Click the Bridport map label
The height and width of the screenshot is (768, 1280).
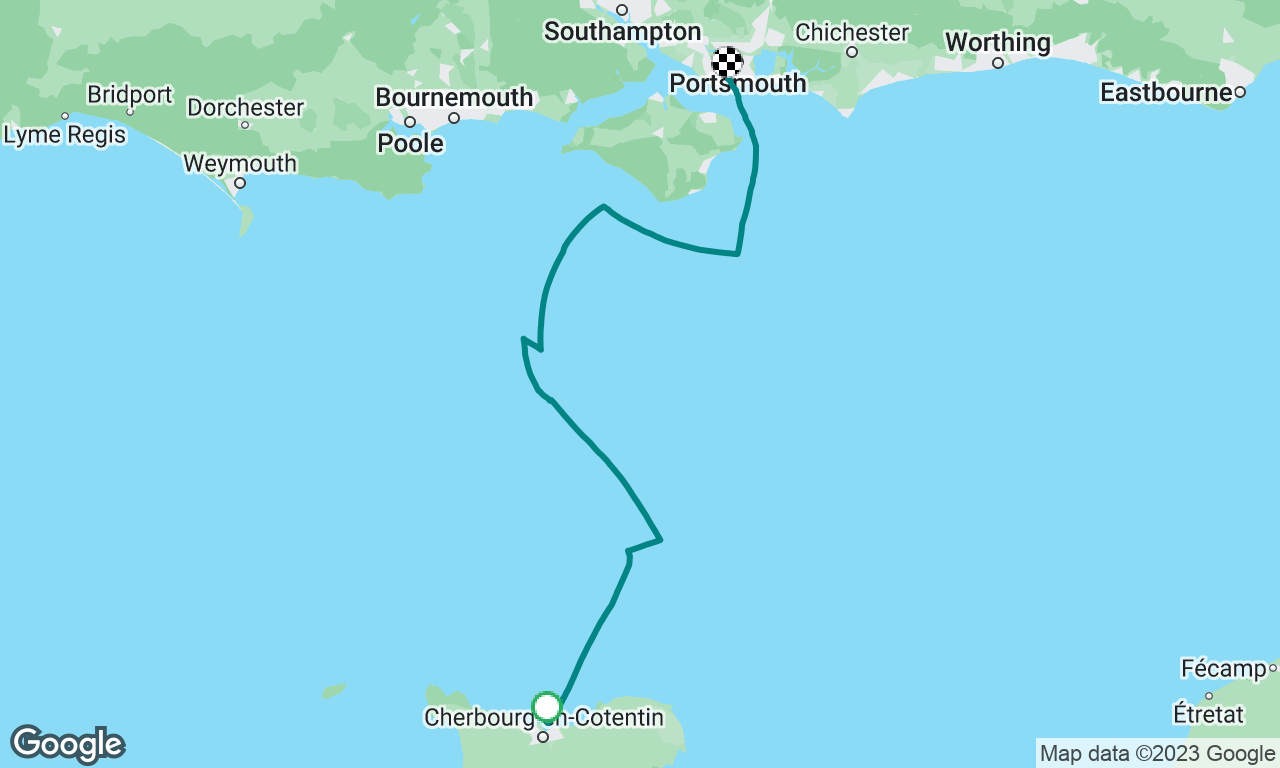tap(129, 94)
